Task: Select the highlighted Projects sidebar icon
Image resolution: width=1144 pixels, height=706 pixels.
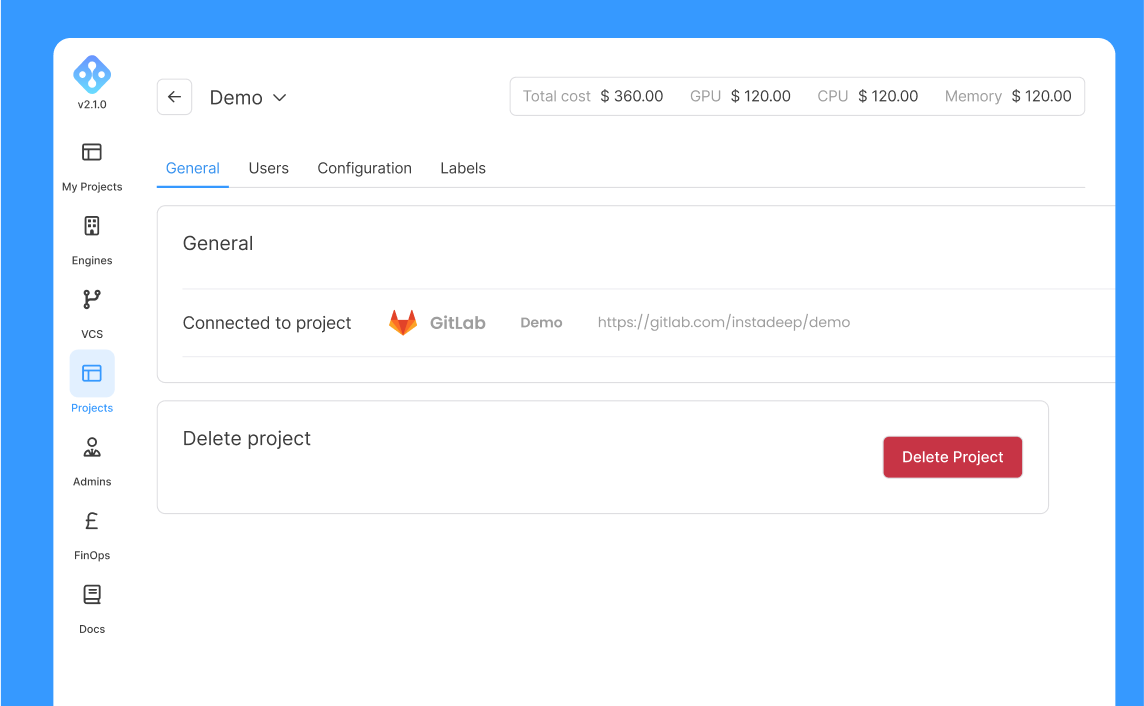Action: 92,373
